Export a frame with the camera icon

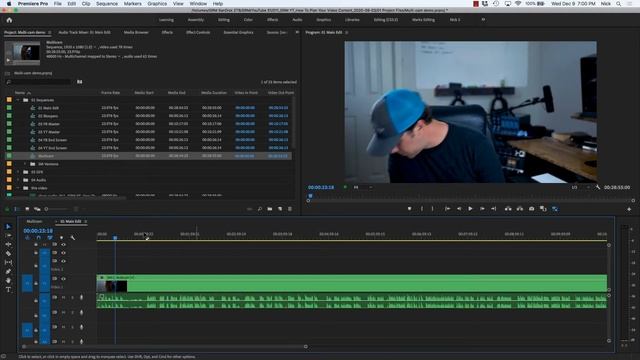click(x=531, y=209)
